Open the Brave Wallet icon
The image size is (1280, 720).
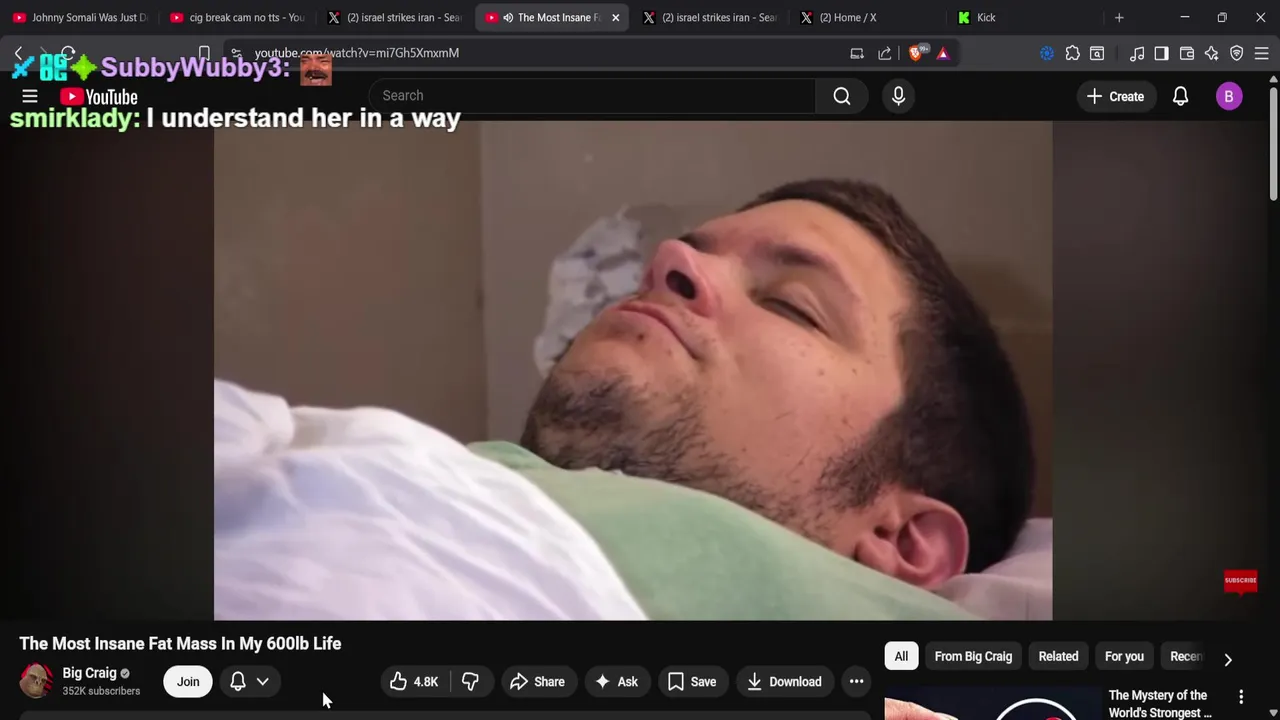point(1187,53)
